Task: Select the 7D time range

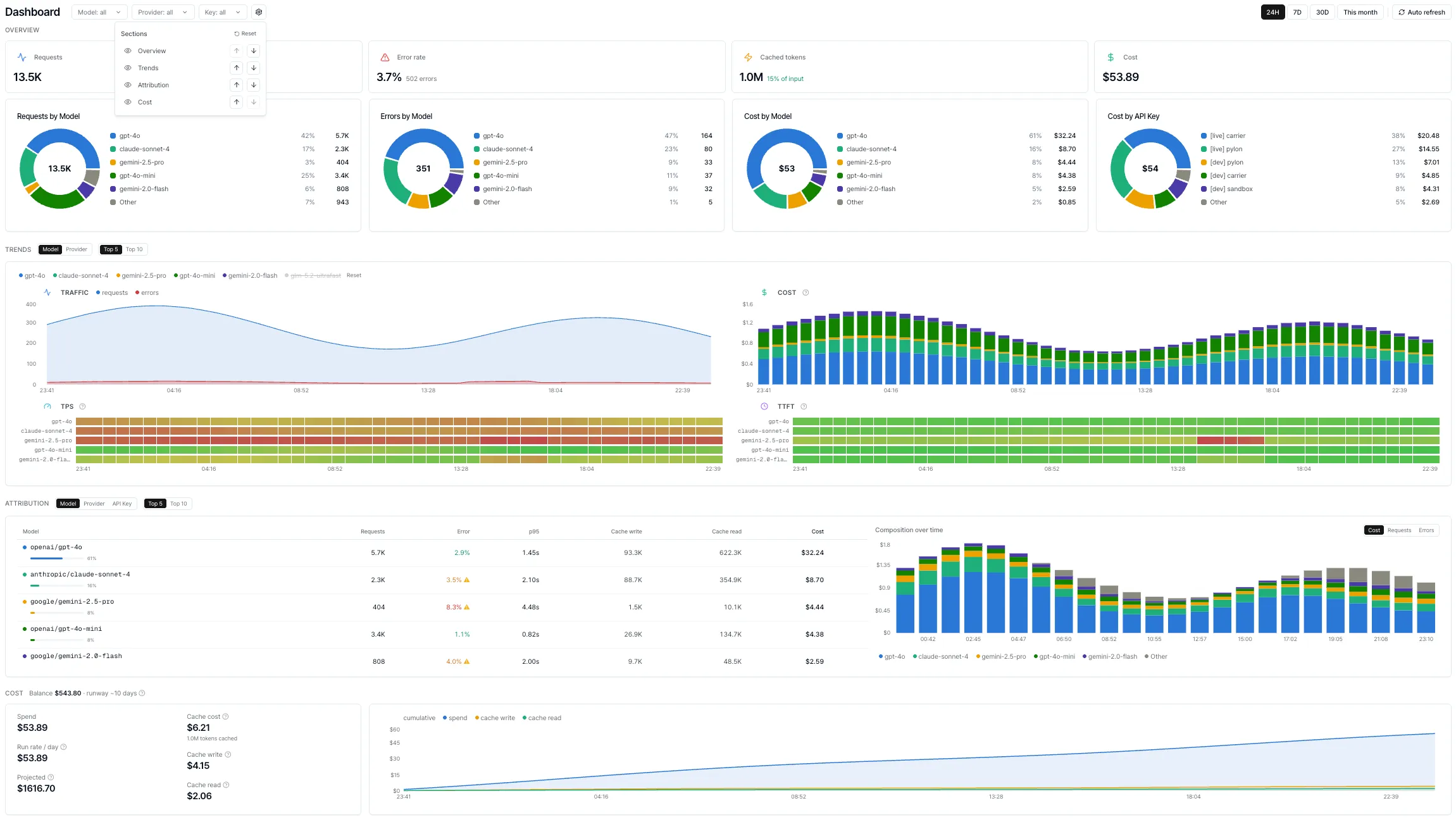Action: pos(1297,12)
